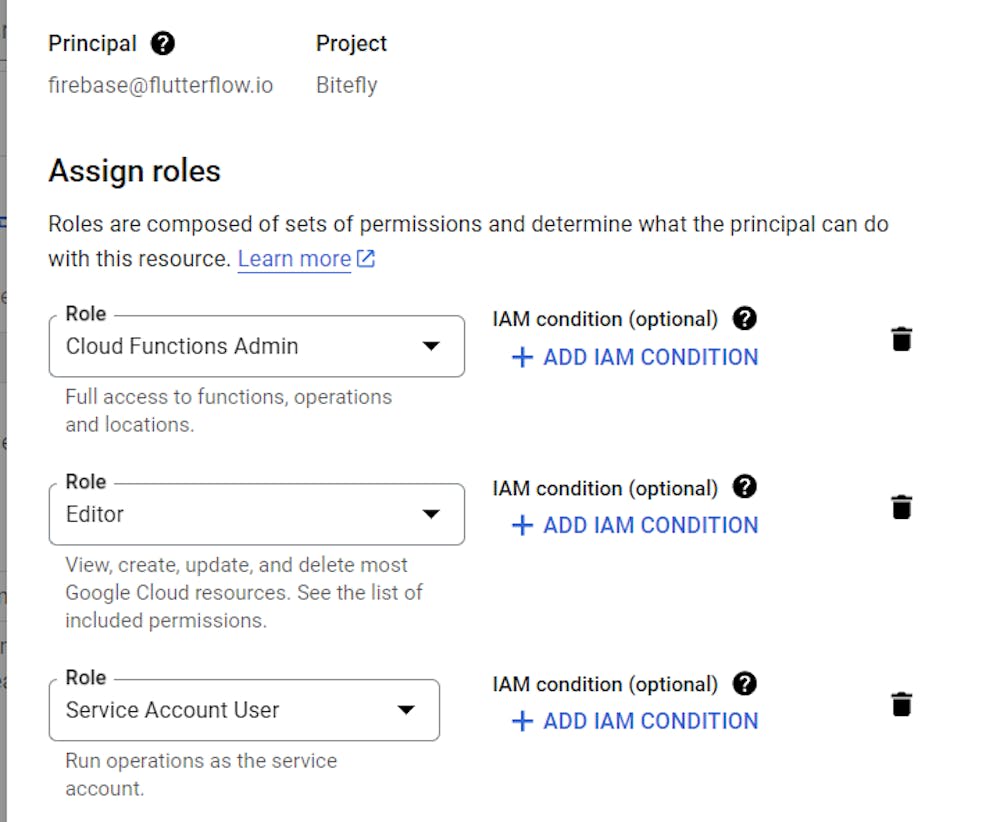Image resolution: width=1000 pixels, height=822 pixels.
Task: Expand the Cloud Functions Admin role dropdown
Action: click(x=431, y=346)
